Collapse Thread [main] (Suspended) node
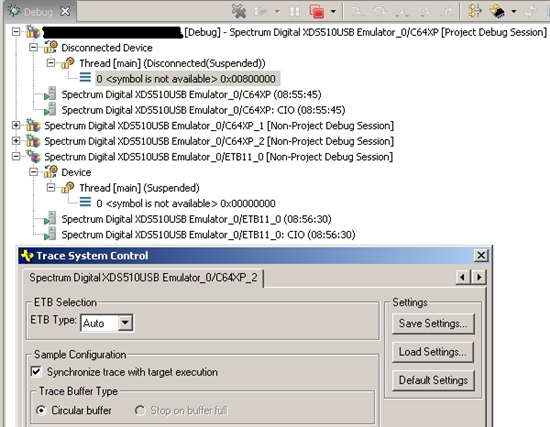 (x=51, y=188)
